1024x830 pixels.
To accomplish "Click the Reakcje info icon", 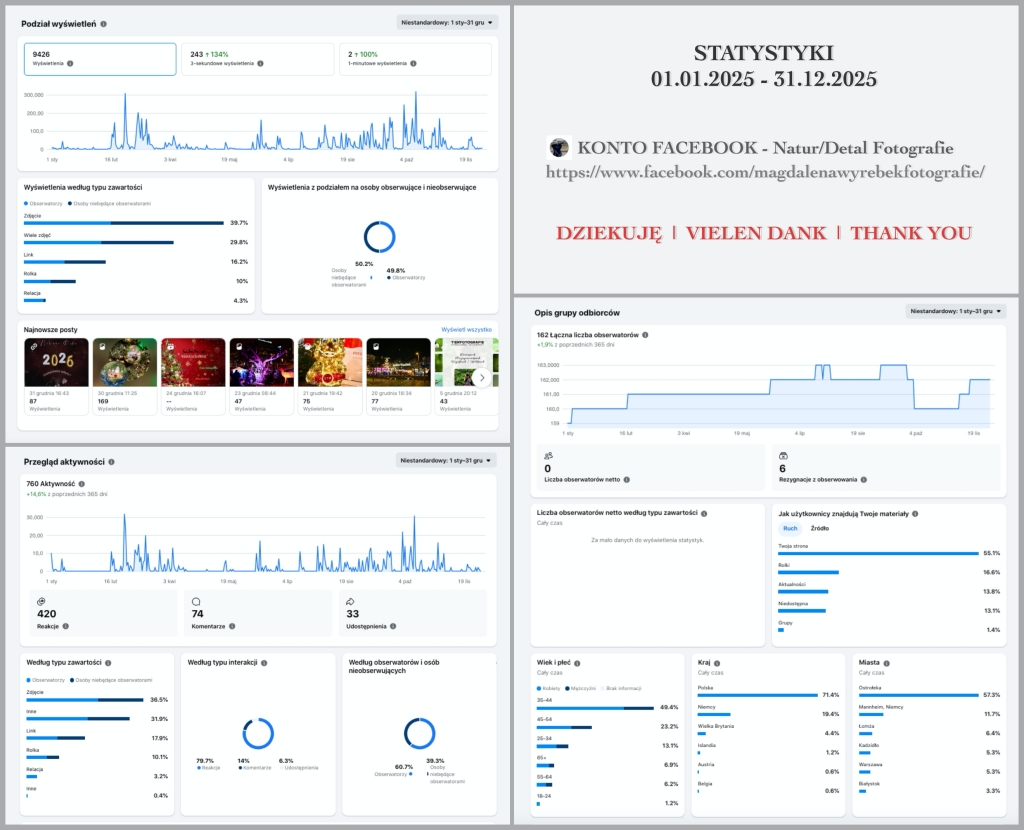I will click(66, 626).
